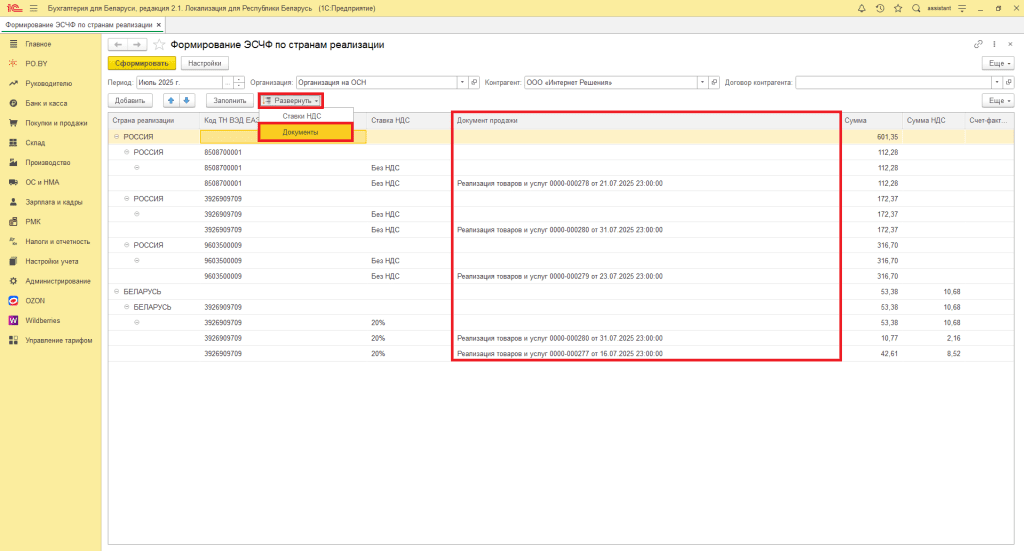This screenshot has width=1024, height=551.
Task: Collapse the top-level БЕЛАРУСЬ group
Action: pyautogui.click(x=116, y=291)
